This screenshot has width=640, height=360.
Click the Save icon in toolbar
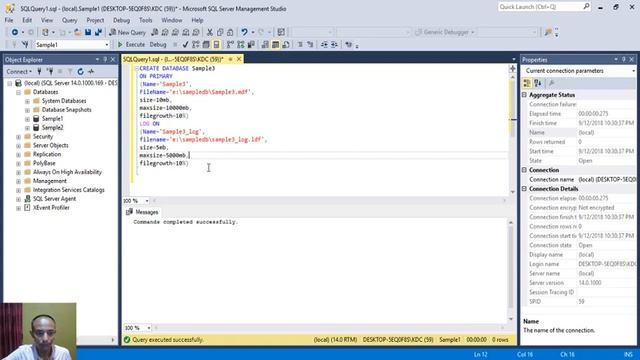coord(88,32)
